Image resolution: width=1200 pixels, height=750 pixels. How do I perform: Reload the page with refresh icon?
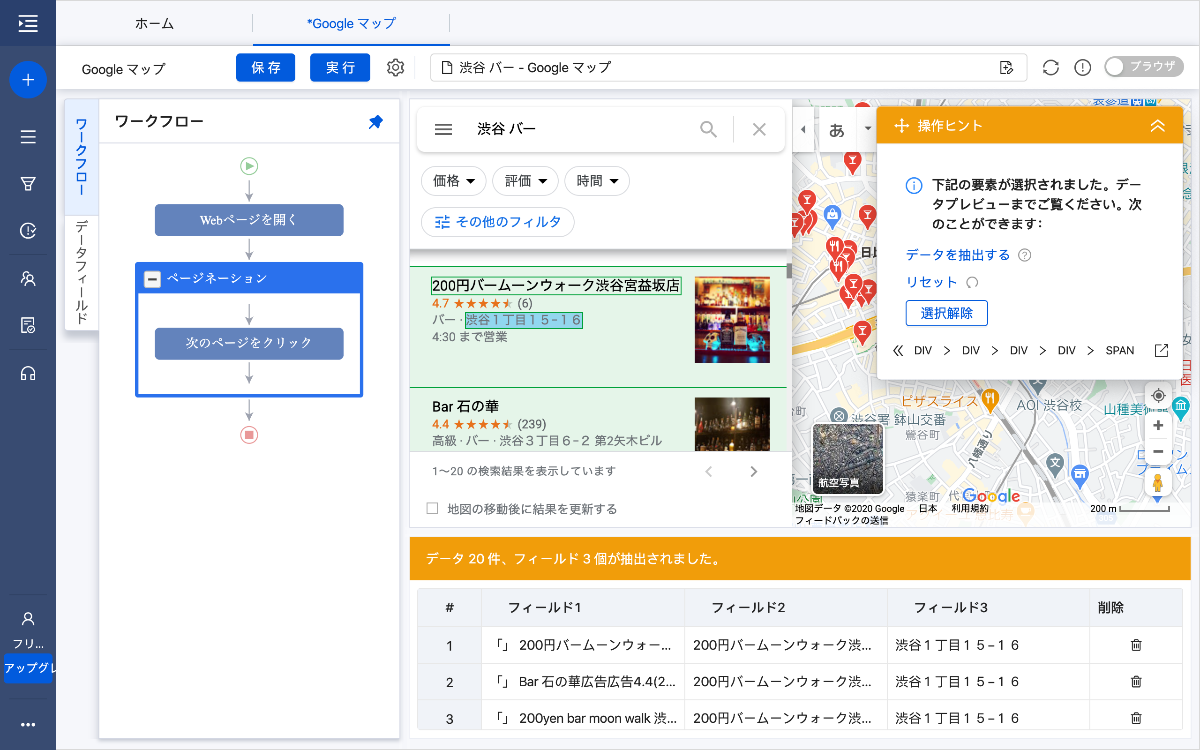pos(1050,68)
